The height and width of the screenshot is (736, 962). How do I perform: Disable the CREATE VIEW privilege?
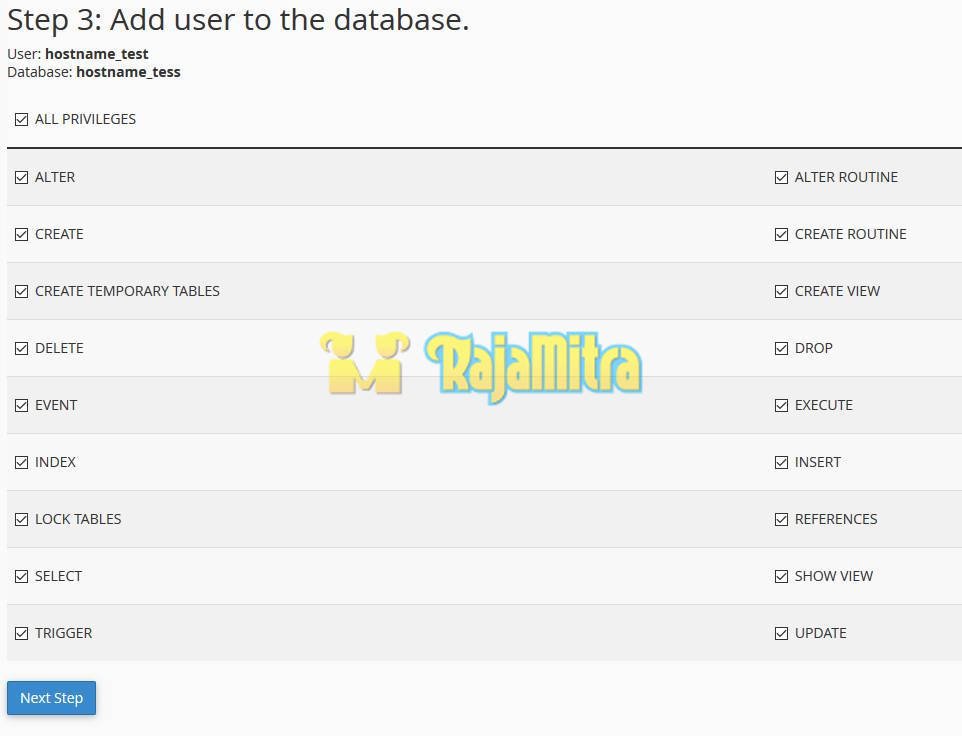tap(781, 292)
